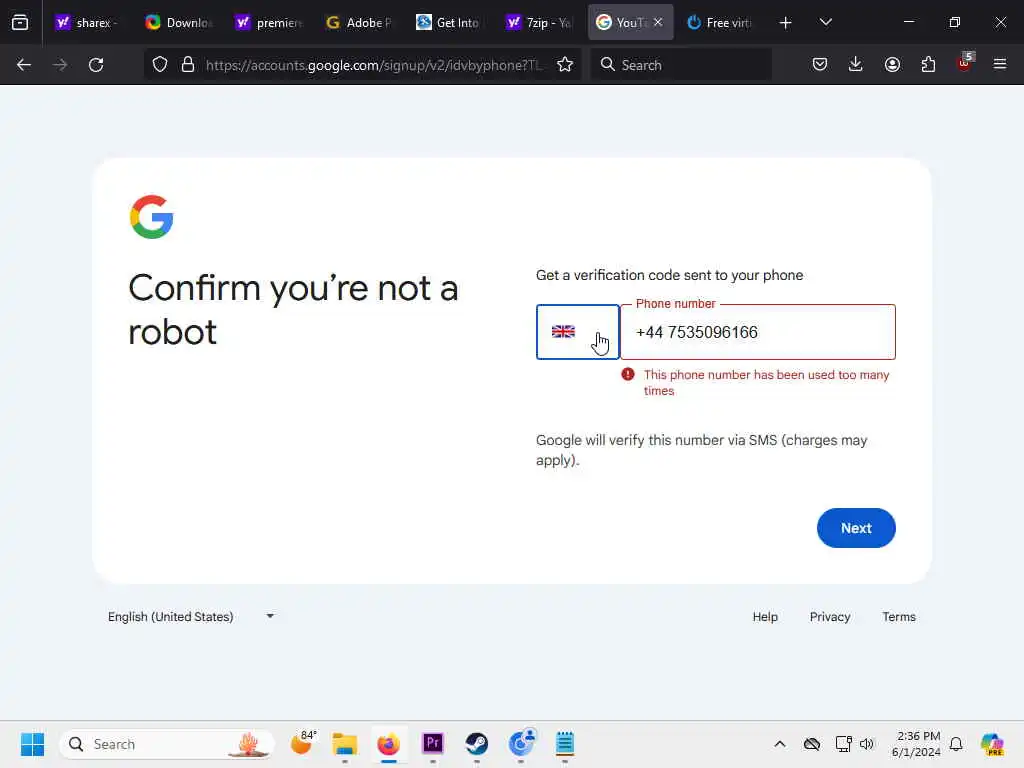Click the Google logo
1024x768 pixels.
152,217
